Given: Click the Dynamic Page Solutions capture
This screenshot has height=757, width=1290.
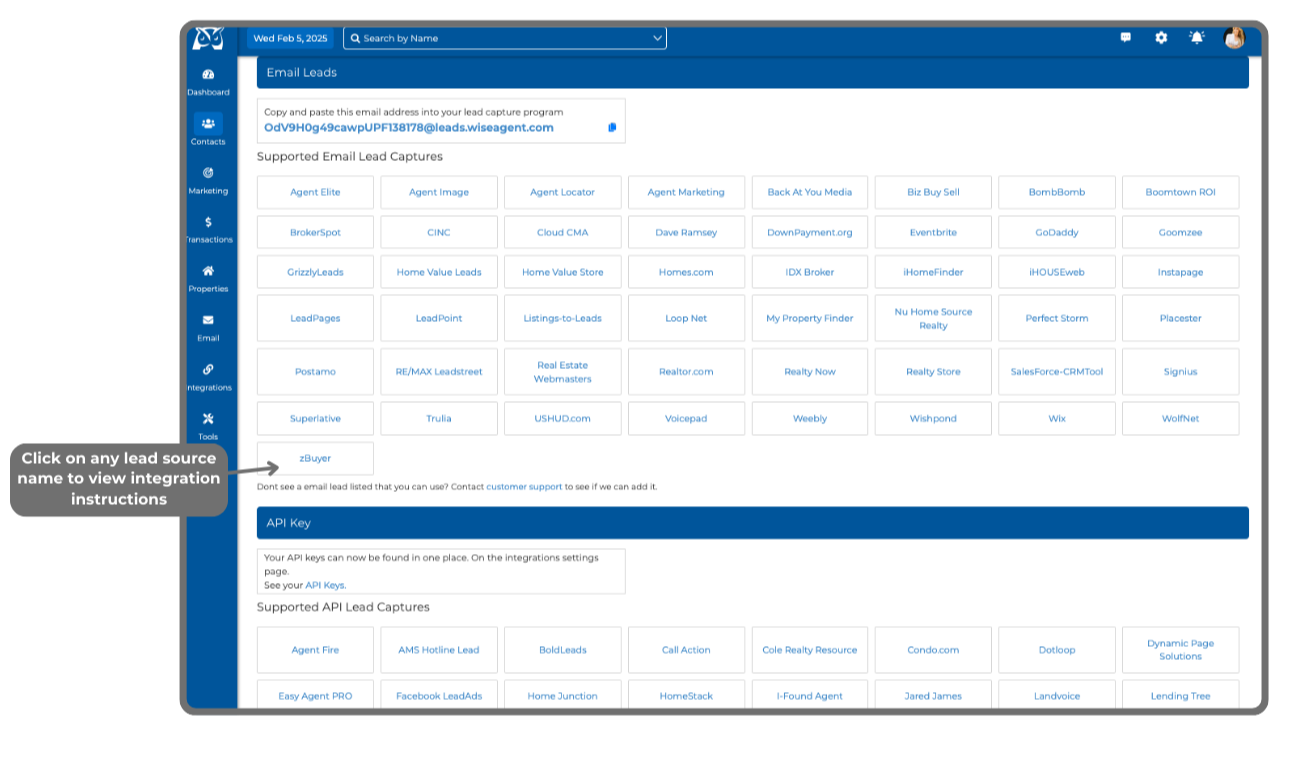Looking at the screenshot, I should (x=1180, y=650).
